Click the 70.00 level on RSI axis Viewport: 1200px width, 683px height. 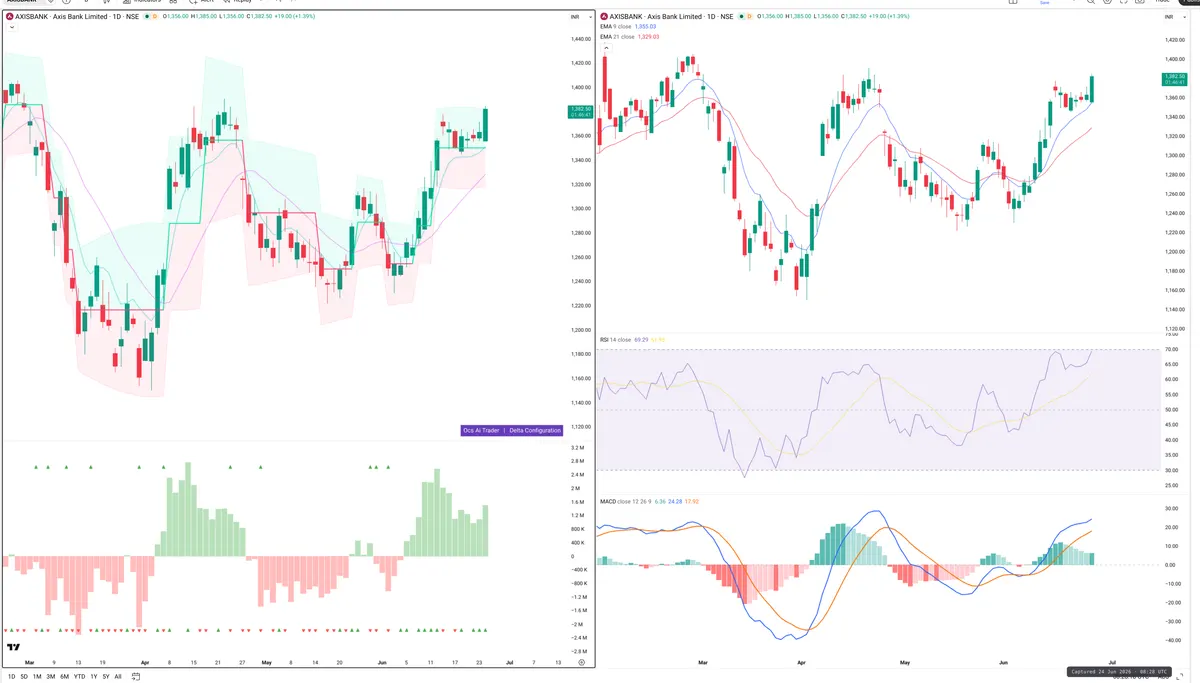[1170, 349]
